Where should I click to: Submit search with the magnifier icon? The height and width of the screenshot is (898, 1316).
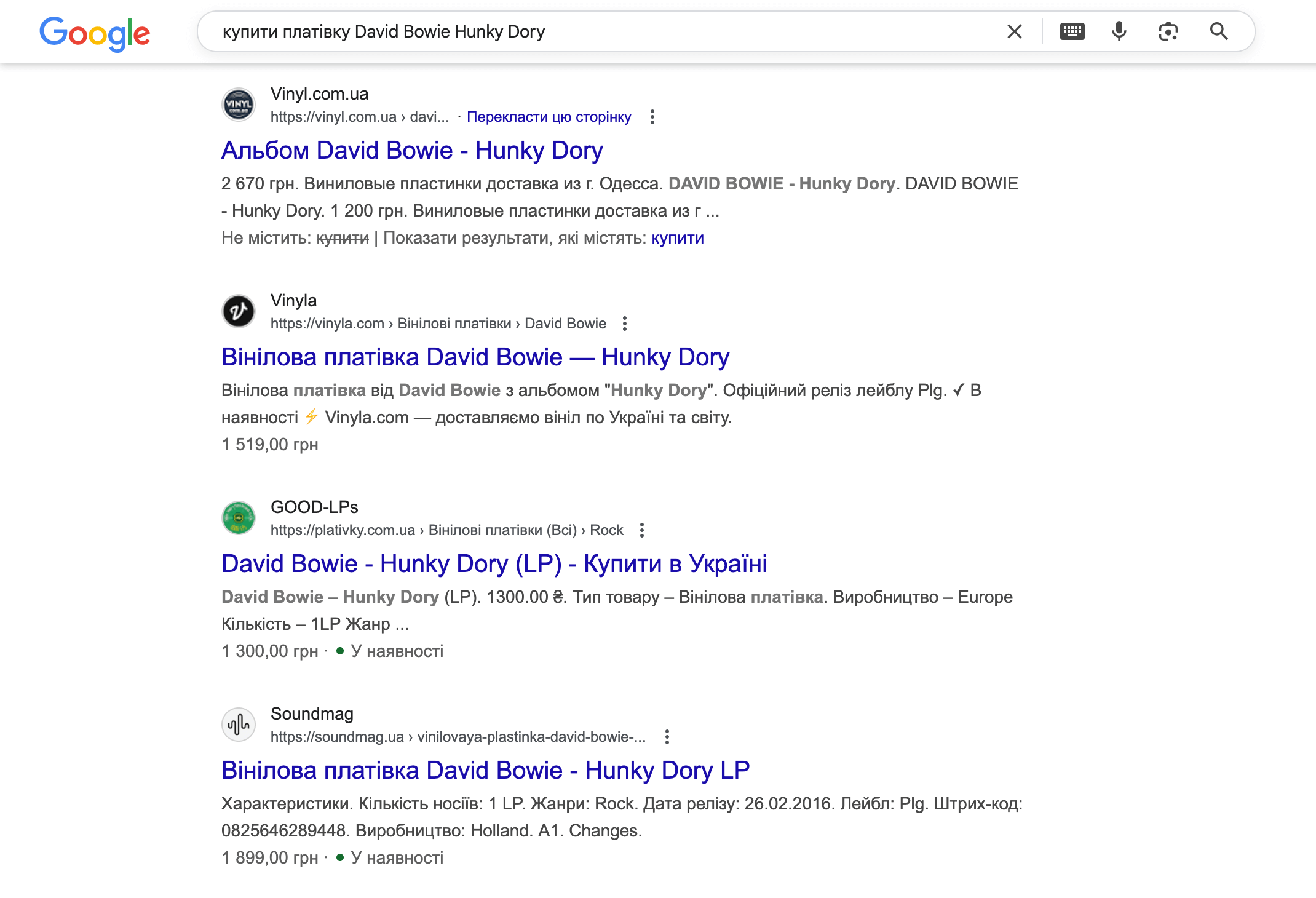[x=1219, y=31]
